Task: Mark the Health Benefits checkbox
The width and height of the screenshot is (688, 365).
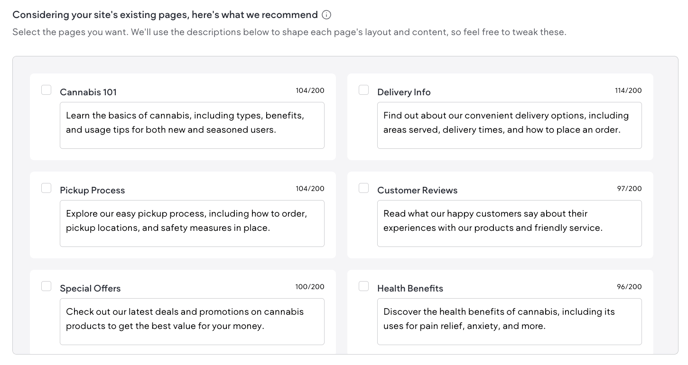Action: (x=363, y=286)
